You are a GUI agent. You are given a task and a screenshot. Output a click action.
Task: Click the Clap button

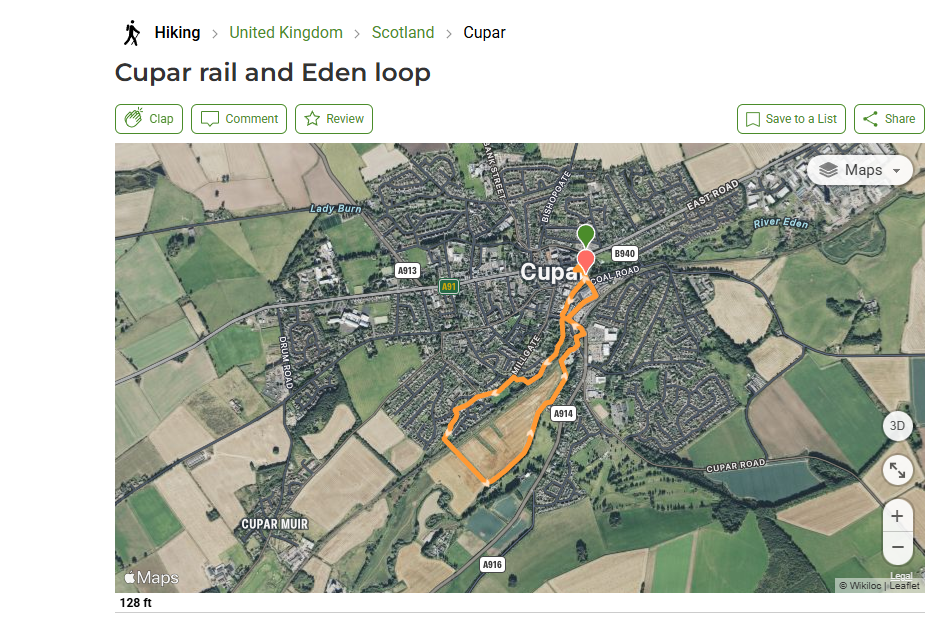[x=149, y=119]
